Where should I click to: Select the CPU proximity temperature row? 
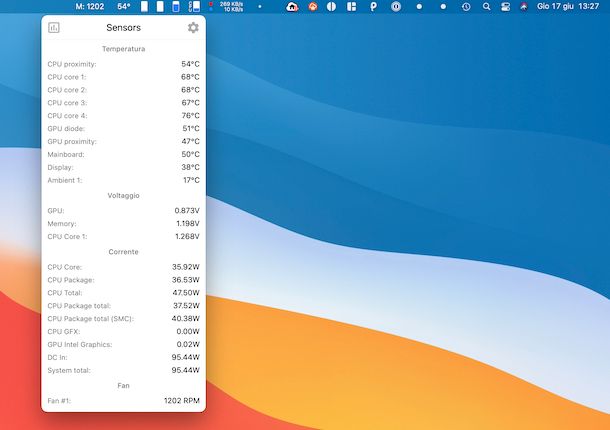coord(123,64)
